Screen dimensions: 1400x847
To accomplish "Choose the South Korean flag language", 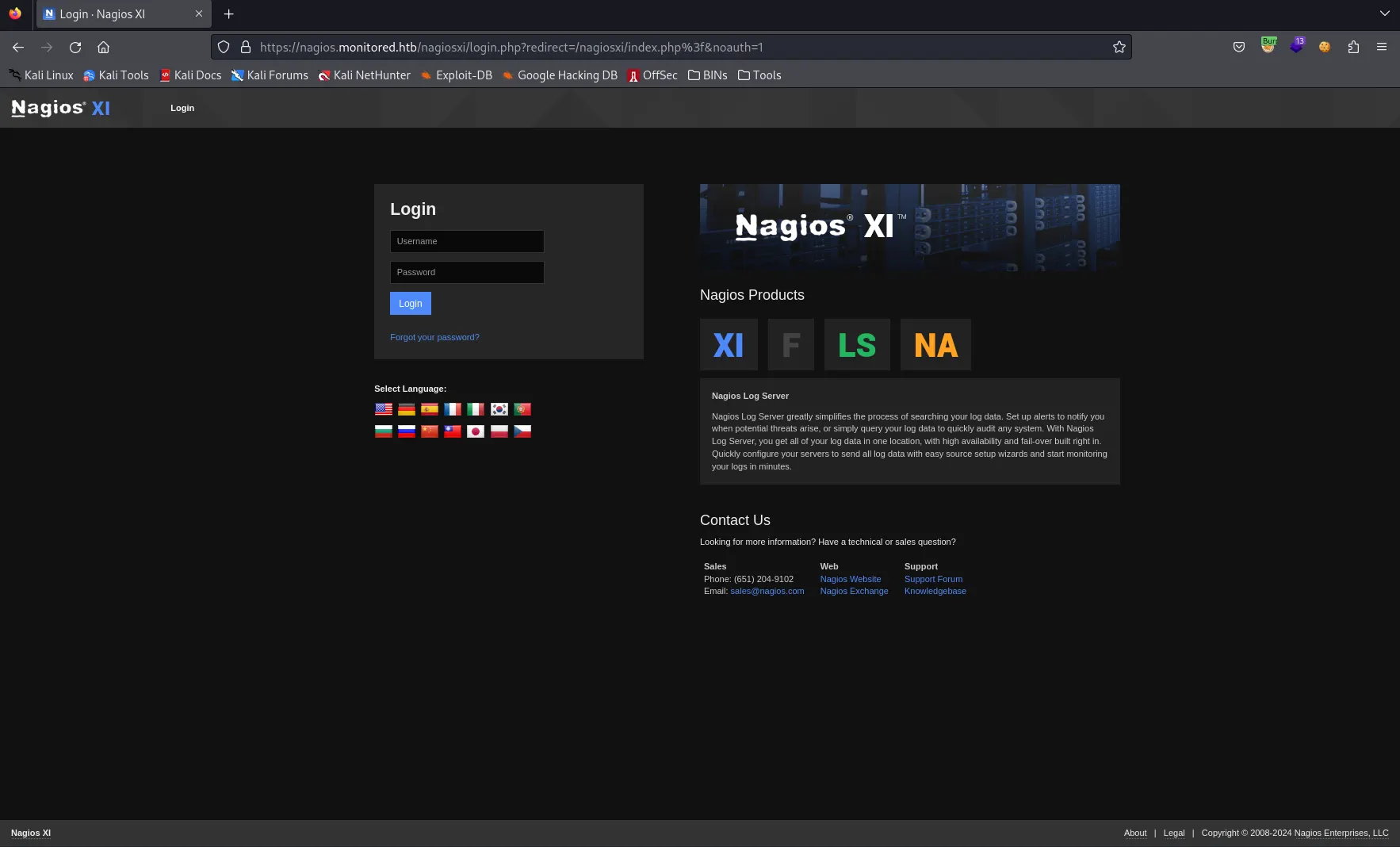I will click(499, 409).
